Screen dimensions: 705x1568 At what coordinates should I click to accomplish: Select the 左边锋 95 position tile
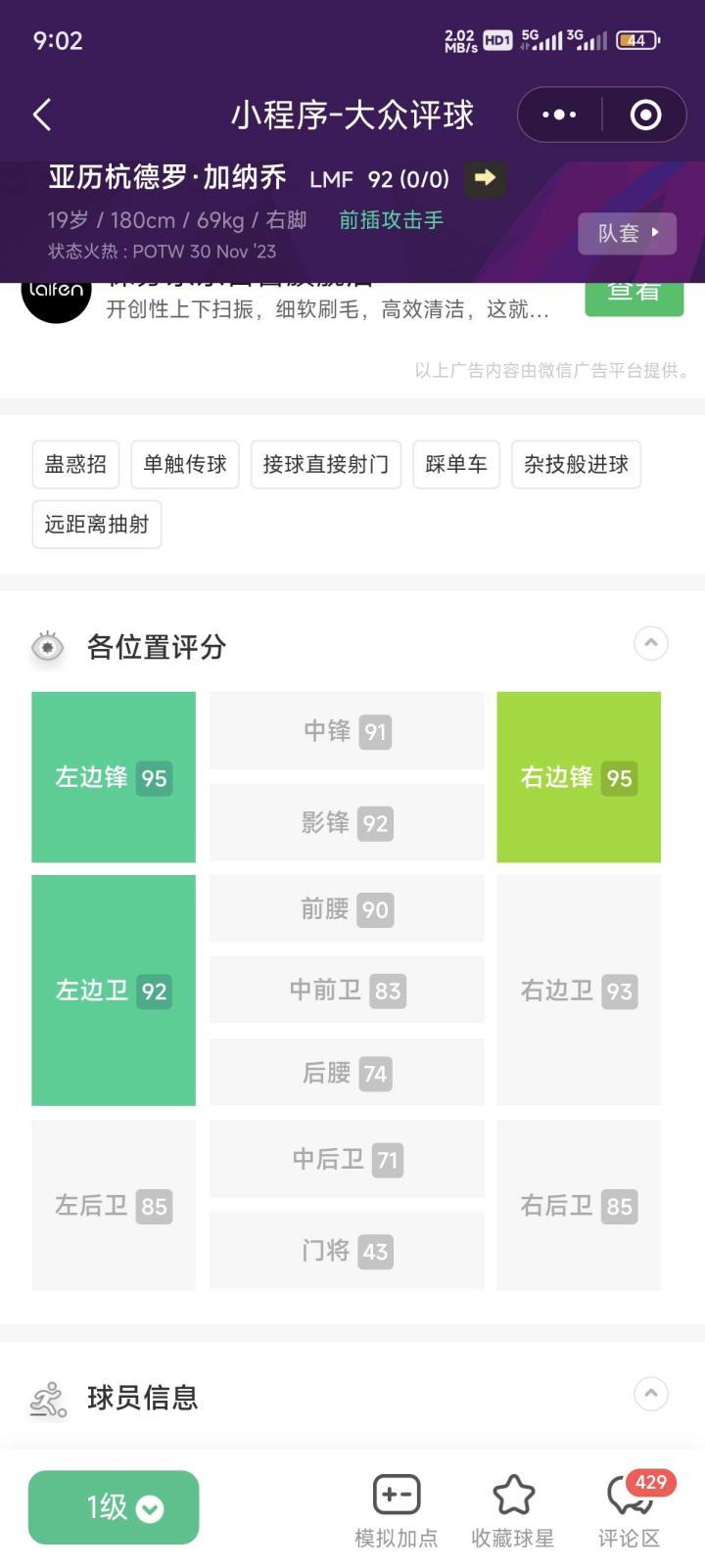point(114,777)
